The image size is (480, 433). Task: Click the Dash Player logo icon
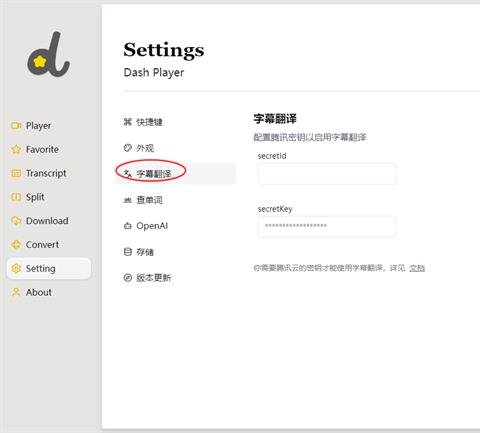pyautogui.click(x=48, y=54)
